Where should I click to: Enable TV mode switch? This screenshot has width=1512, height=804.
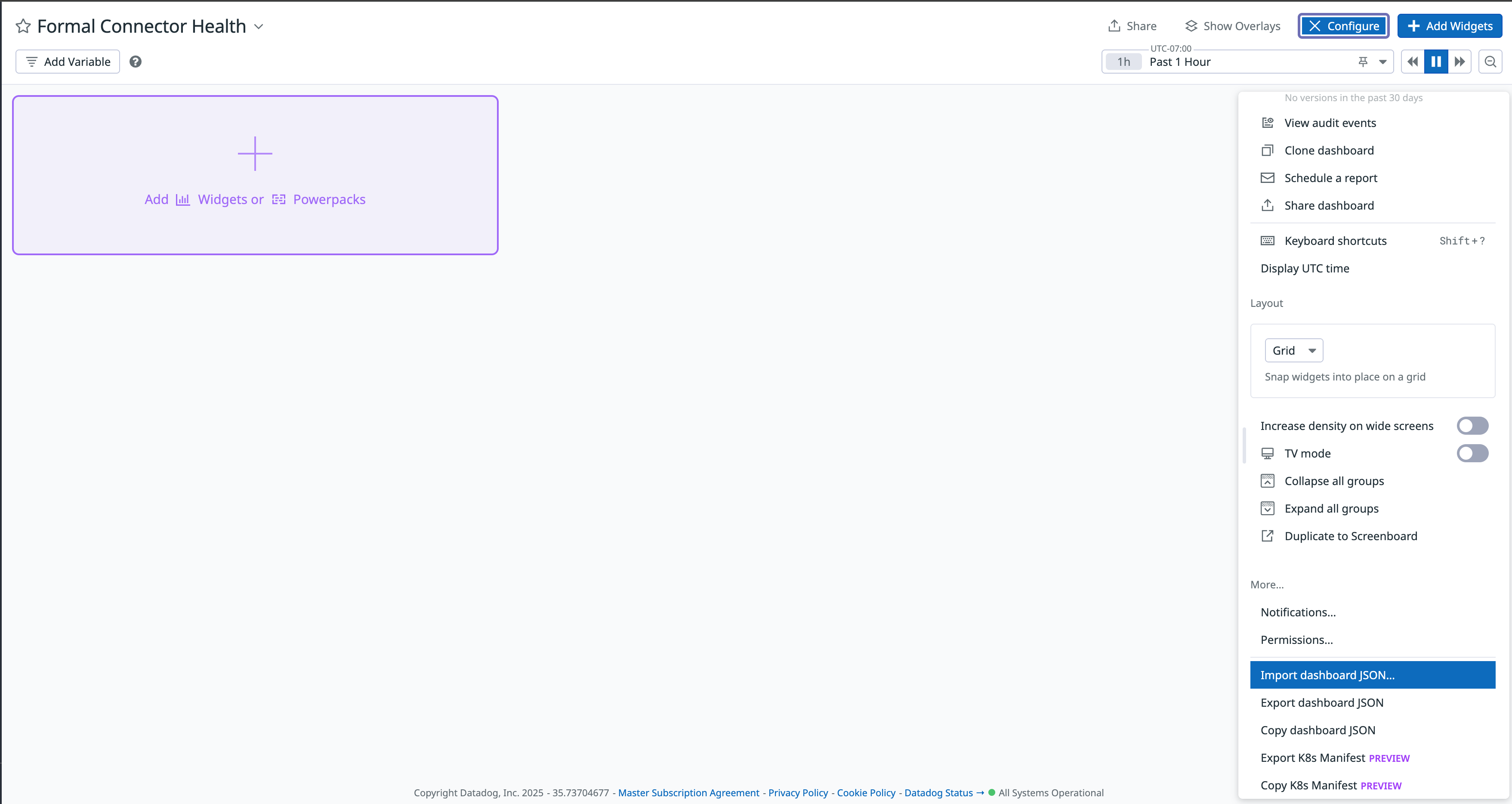pyautogui.click(x=1472, y=453)
